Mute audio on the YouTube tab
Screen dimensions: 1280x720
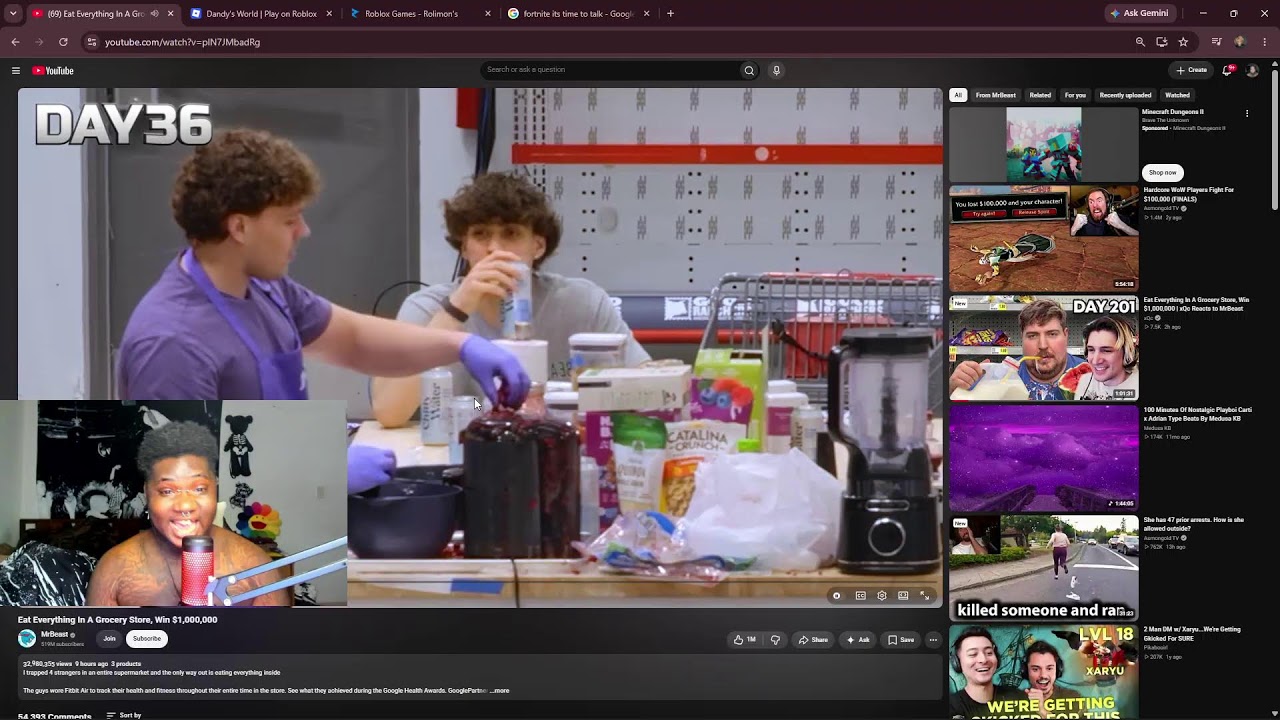click(x=154, y=14)
